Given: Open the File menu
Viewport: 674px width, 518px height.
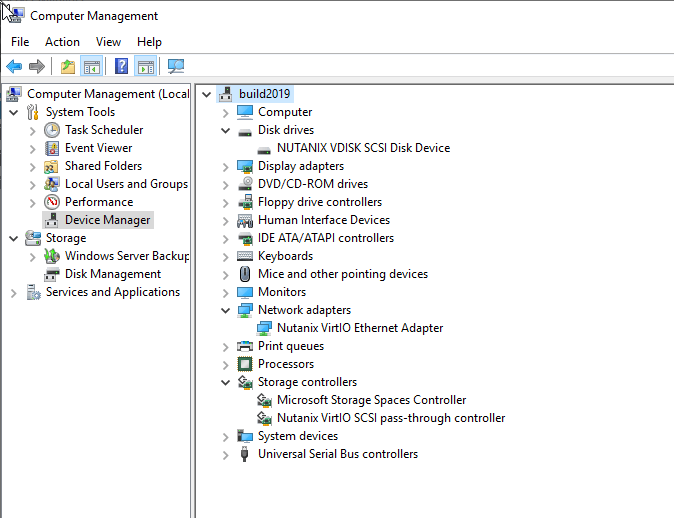Looking at the screenshot, I should click(20, 42).
